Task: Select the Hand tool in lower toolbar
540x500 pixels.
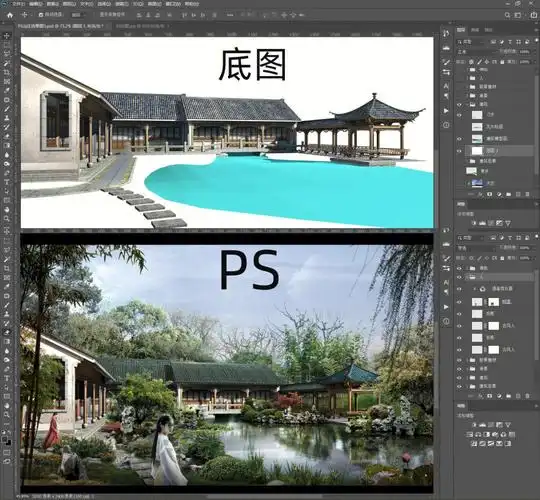Action: (x=7, y=405)
